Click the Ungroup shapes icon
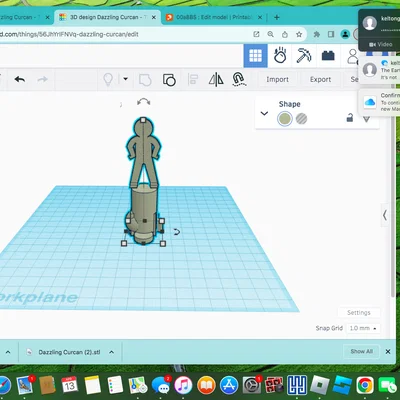Viewport: 400px width, 400px height. click(x=169, y=80)
